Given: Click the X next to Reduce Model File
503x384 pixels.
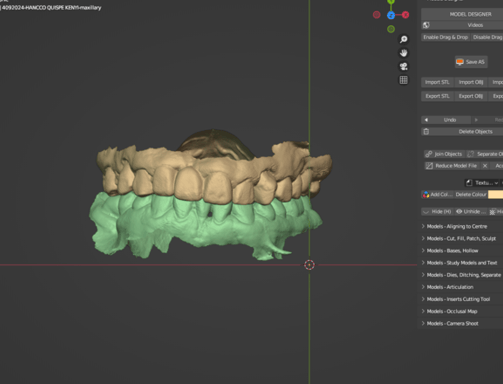Looking at the screenshot, I should (x=485, y=166).
